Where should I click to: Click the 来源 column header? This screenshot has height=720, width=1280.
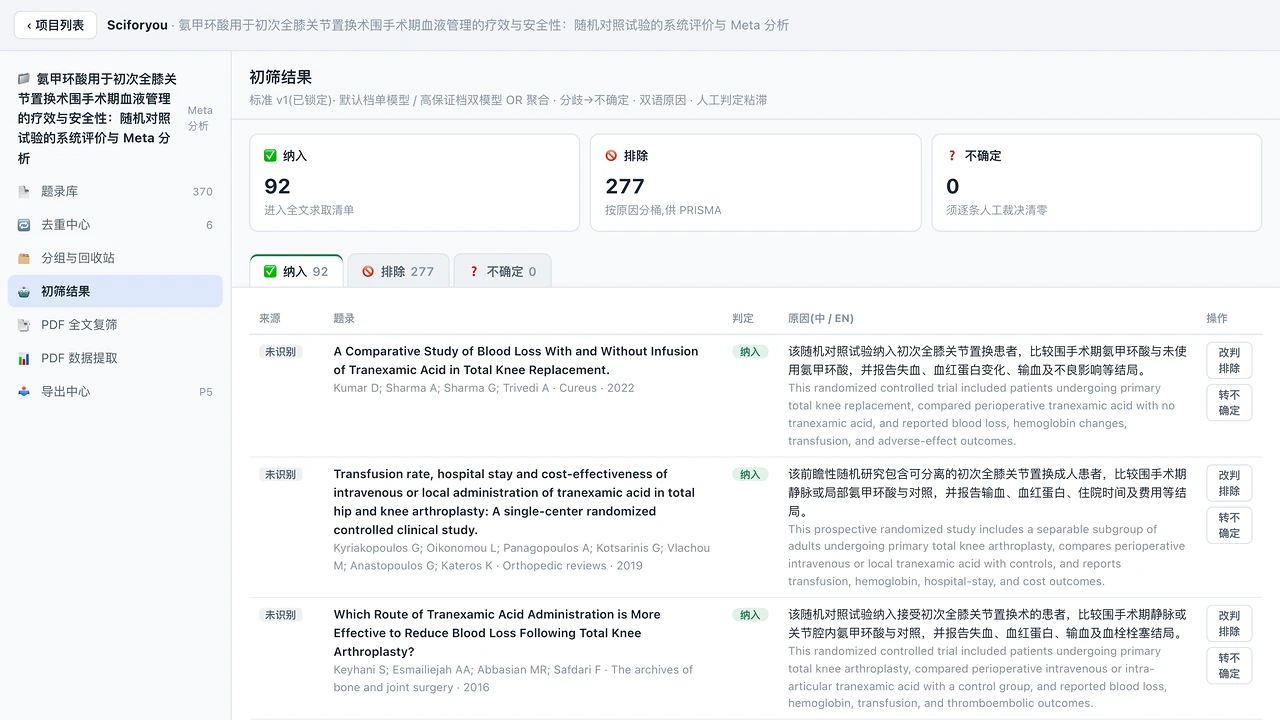click(270, 318)
